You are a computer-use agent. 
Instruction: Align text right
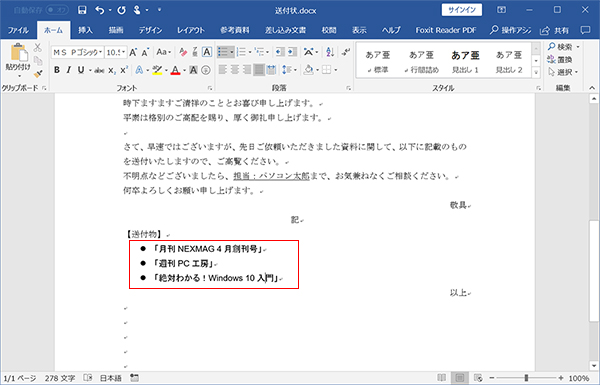(x=247, y=70)
